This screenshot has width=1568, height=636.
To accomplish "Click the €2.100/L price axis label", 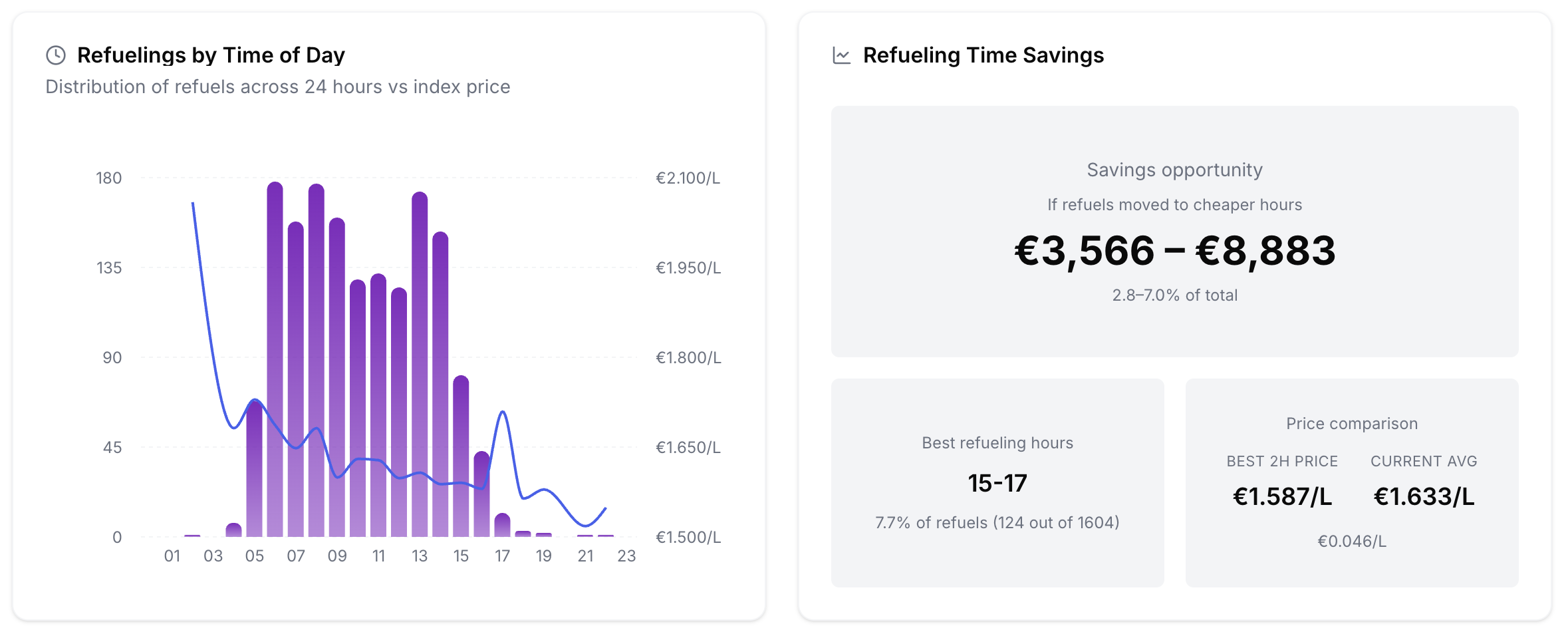I will (688, 178).
